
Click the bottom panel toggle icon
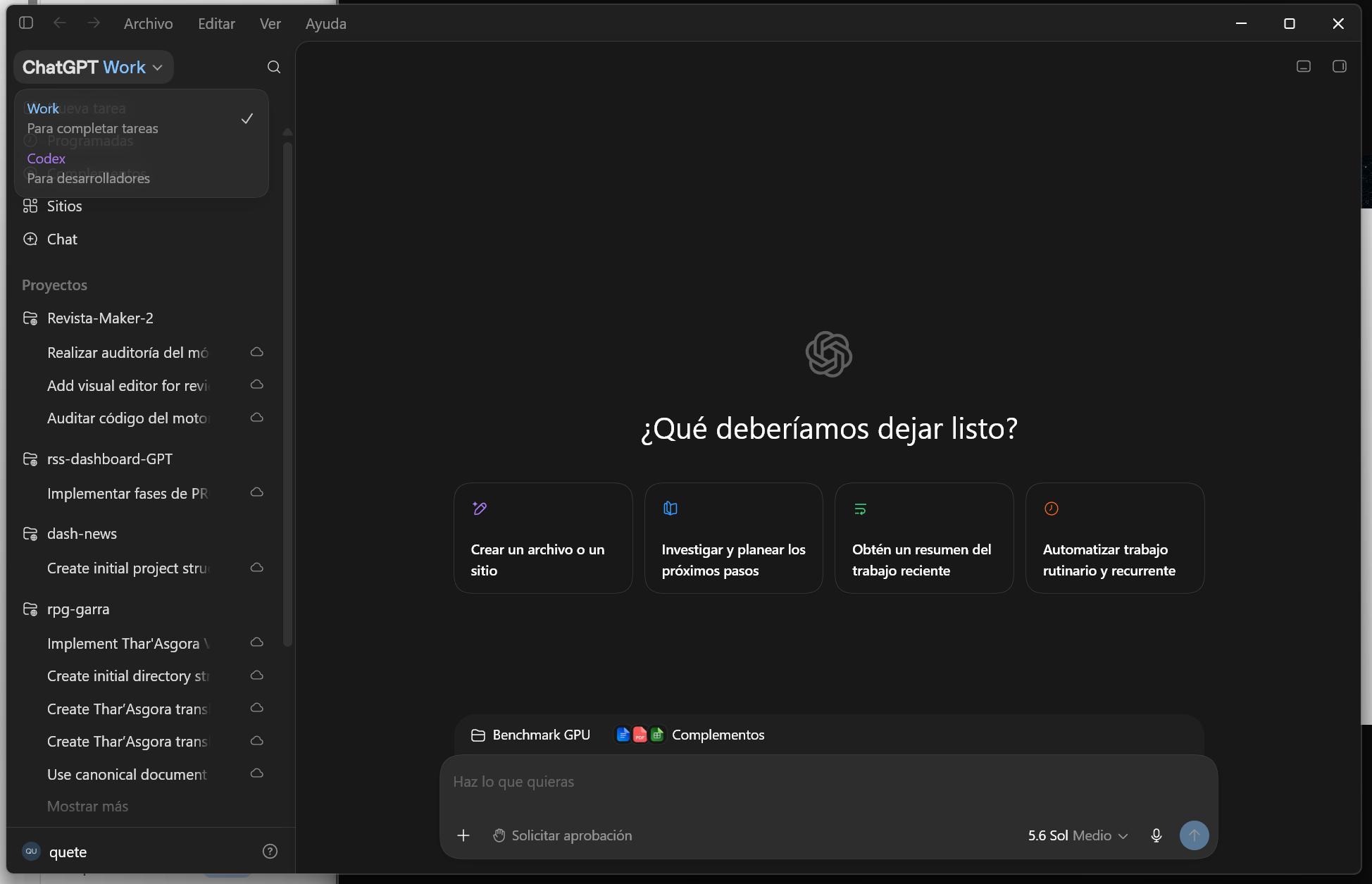(1304, 66)
